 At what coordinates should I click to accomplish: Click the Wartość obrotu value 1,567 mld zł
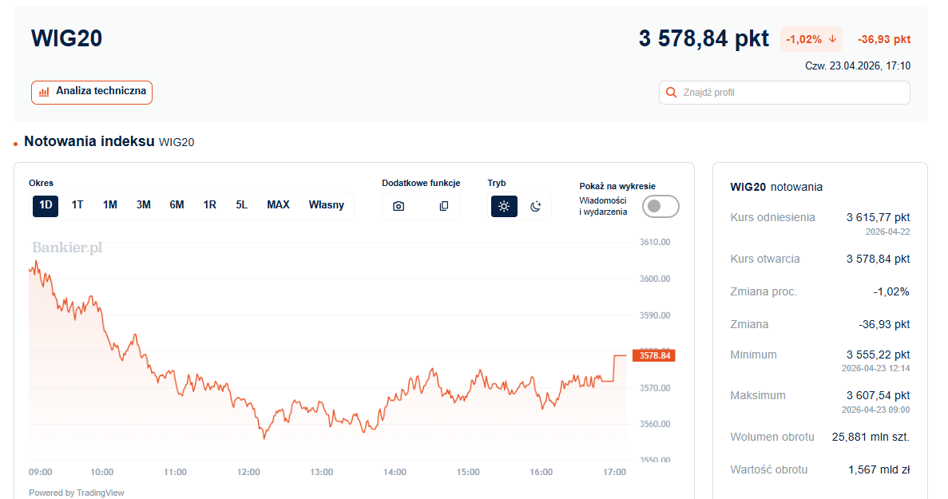(x=879, y=469)
